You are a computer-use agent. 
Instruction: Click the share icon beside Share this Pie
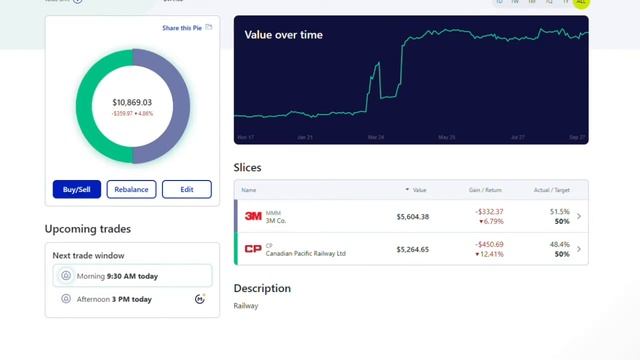209,27
